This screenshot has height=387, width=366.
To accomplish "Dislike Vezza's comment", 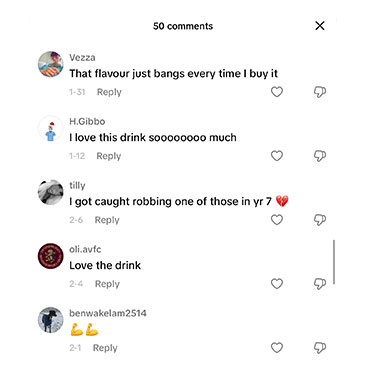I will (x=320, y=92).
